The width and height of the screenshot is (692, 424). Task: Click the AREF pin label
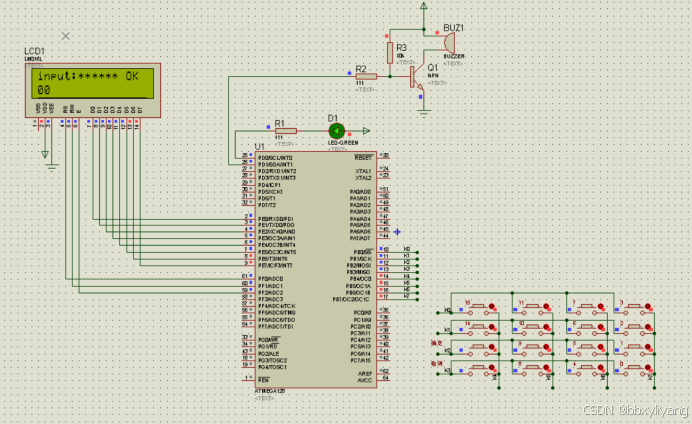click(365, 374)
